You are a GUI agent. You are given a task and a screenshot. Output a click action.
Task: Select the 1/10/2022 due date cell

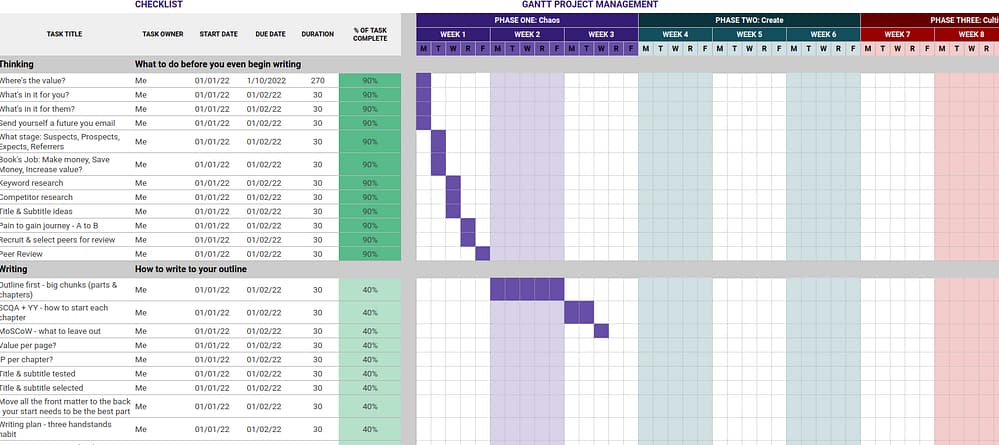click(x=269, y=80)
